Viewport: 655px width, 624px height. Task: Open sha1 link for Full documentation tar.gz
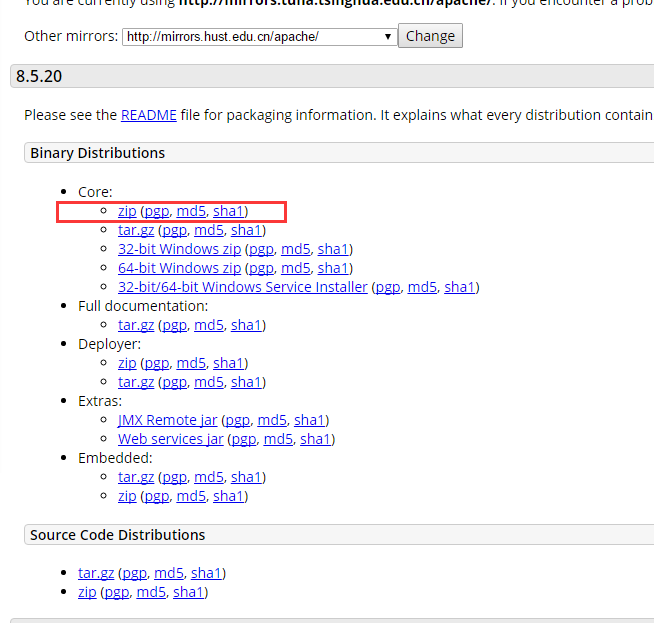click(246, 325)
